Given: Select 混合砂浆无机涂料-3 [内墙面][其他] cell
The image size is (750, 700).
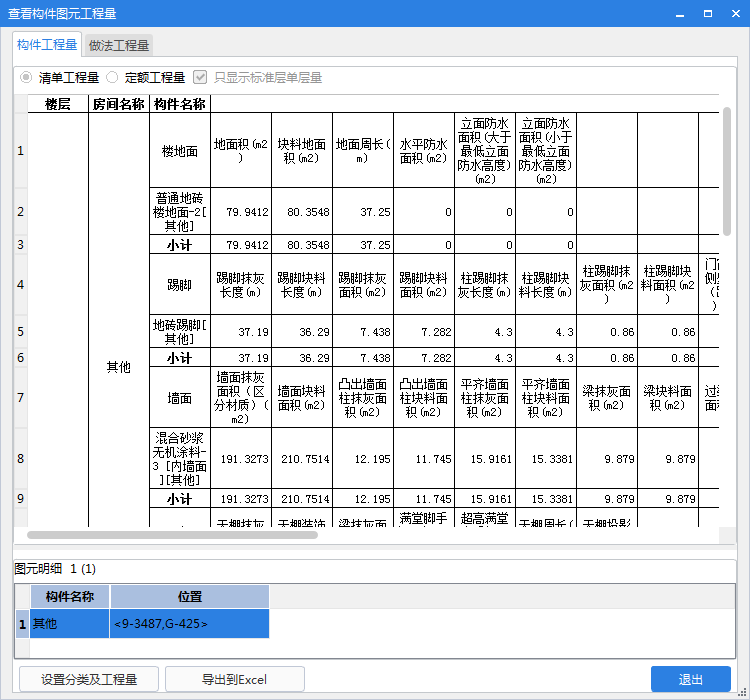Looking at the screenshot, I should click(180, 458).
